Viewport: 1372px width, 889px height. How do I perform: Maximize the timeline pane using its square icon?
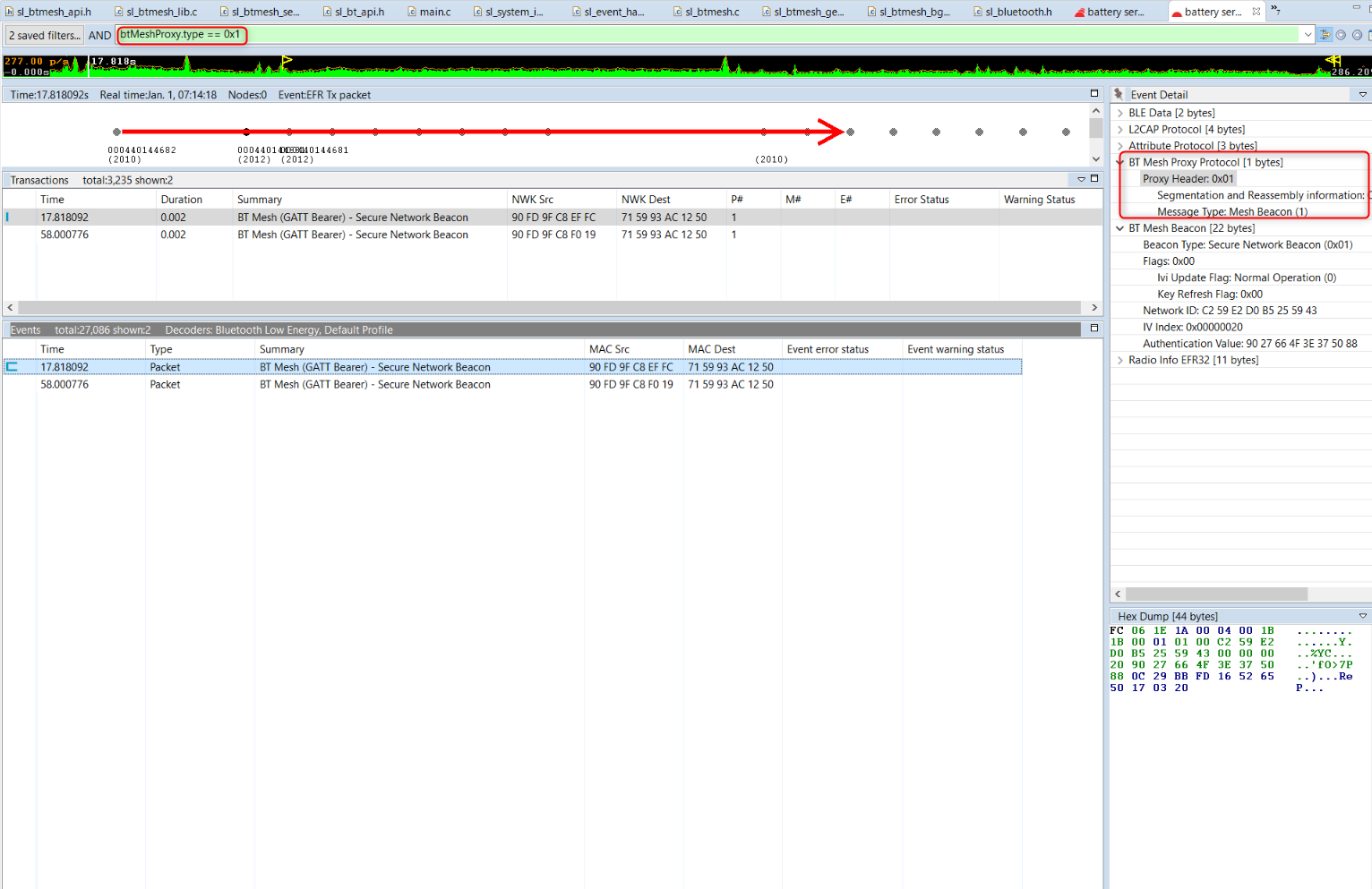(1094, 93)
